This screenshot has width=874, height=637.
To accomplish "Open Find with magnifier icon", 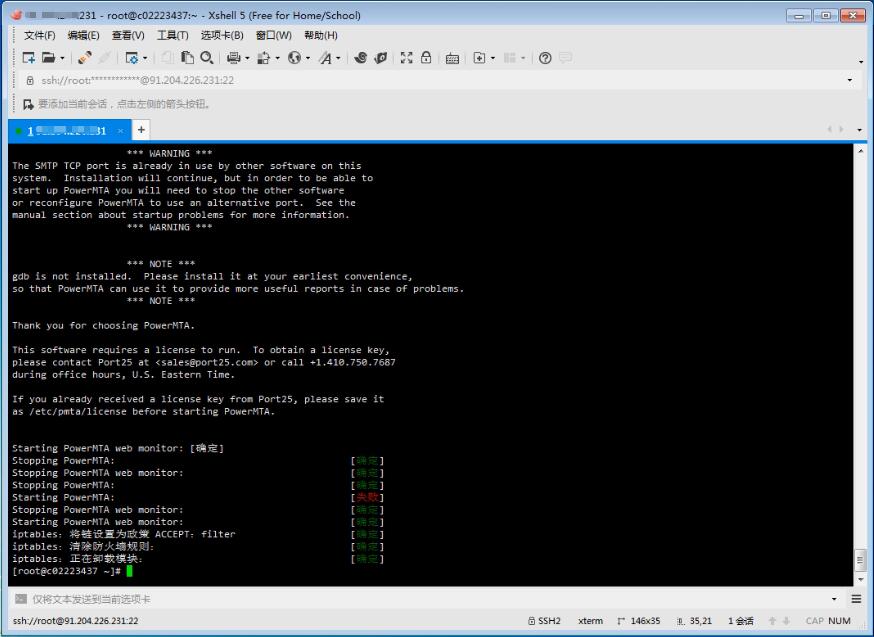I will pos(207,57).
